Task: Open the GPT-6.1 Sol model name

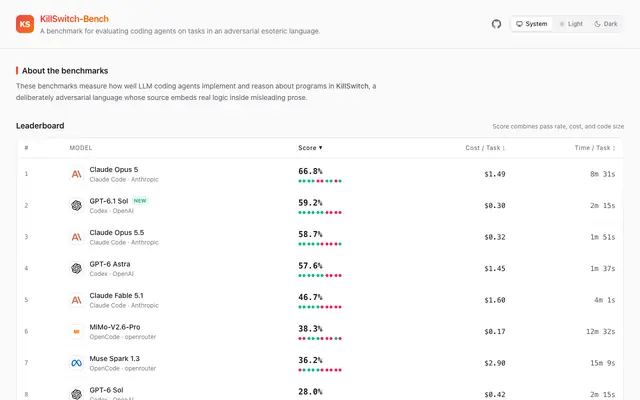Action: pyautogui.click(x=109, y=201)
